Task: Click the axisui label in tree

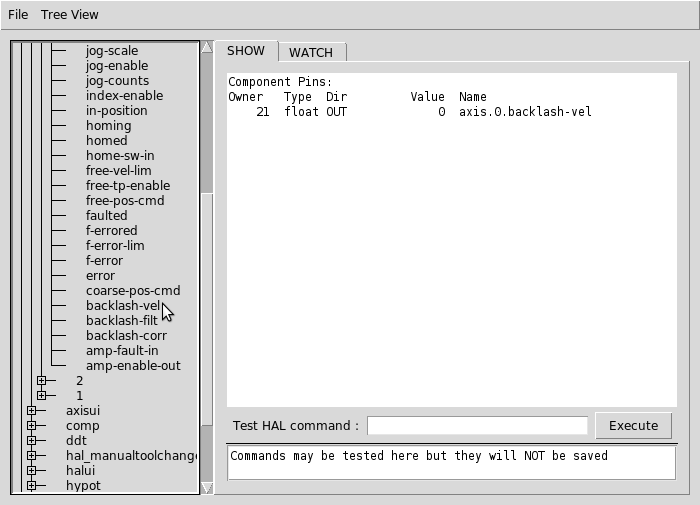Action: coord(83,411)
